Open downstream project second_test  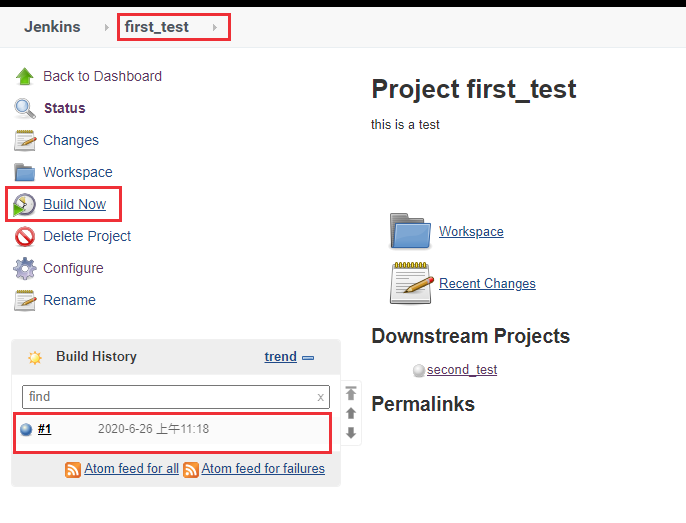462,370
